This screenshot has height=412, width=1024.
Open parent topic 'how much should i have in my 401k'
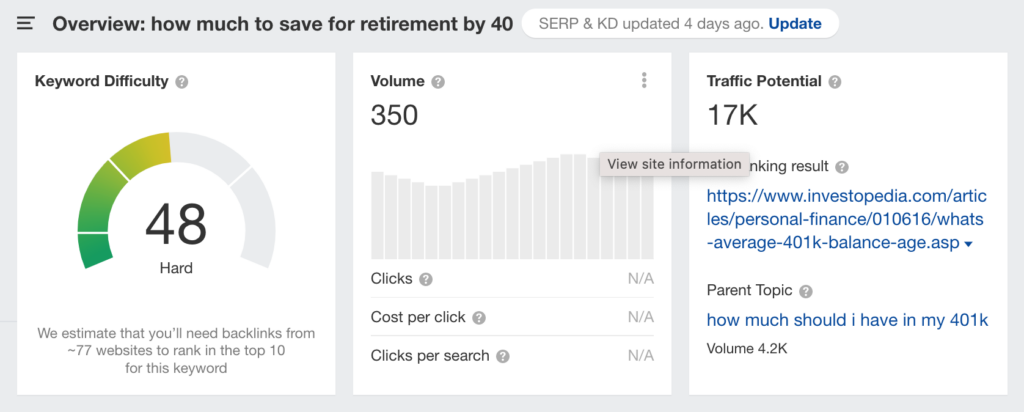[847, 320]
